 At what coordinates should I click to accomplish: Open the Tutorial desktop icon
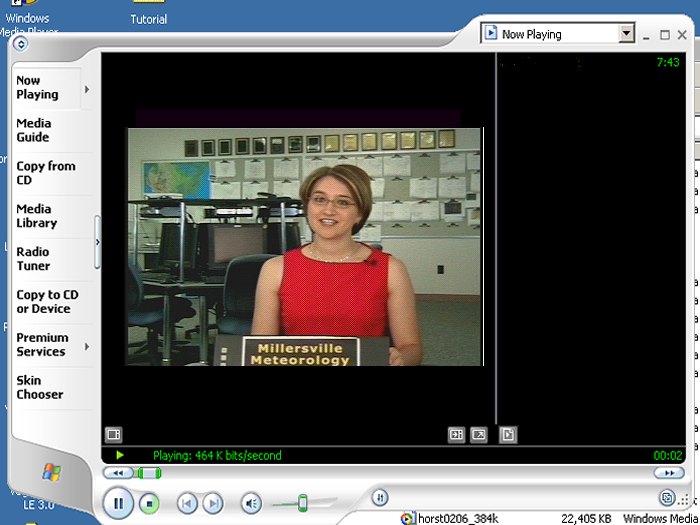click(149, 12)
